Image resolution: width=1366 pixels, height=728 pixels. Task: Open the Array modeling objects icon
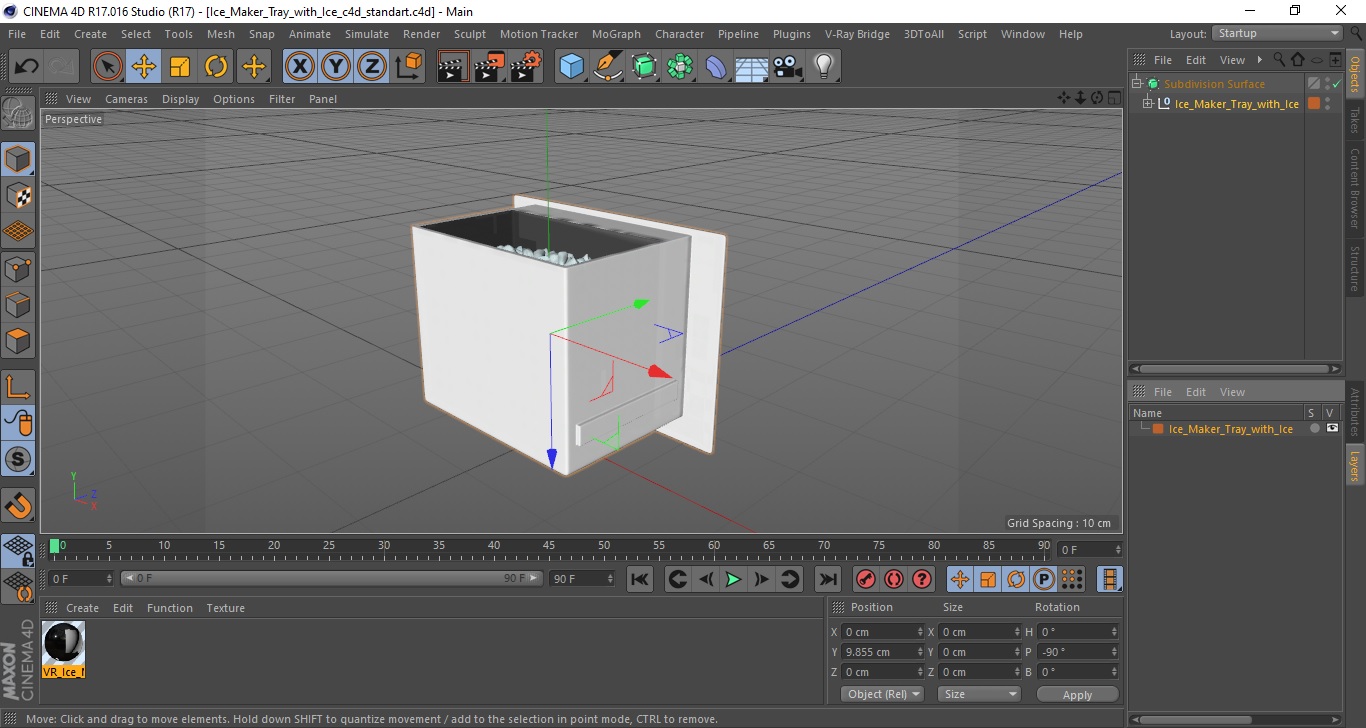click(x=680, y=67)
